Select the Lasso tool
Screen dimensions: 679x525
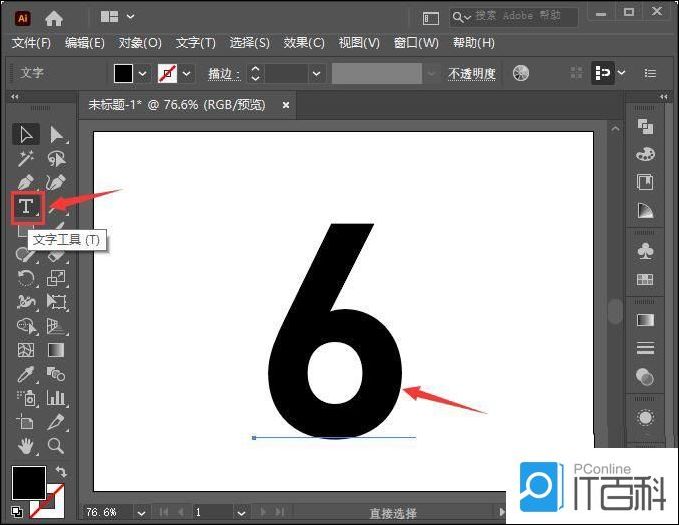click(x=56, y=159)
